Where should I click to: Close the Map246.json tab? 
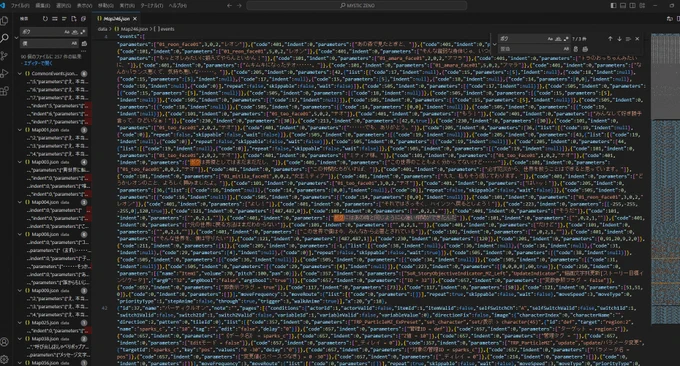point(135,19)
